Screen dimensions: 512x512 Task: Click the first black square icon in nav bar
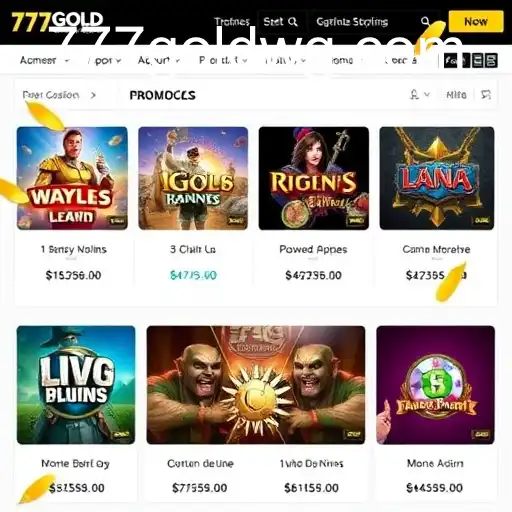point(451,61)
